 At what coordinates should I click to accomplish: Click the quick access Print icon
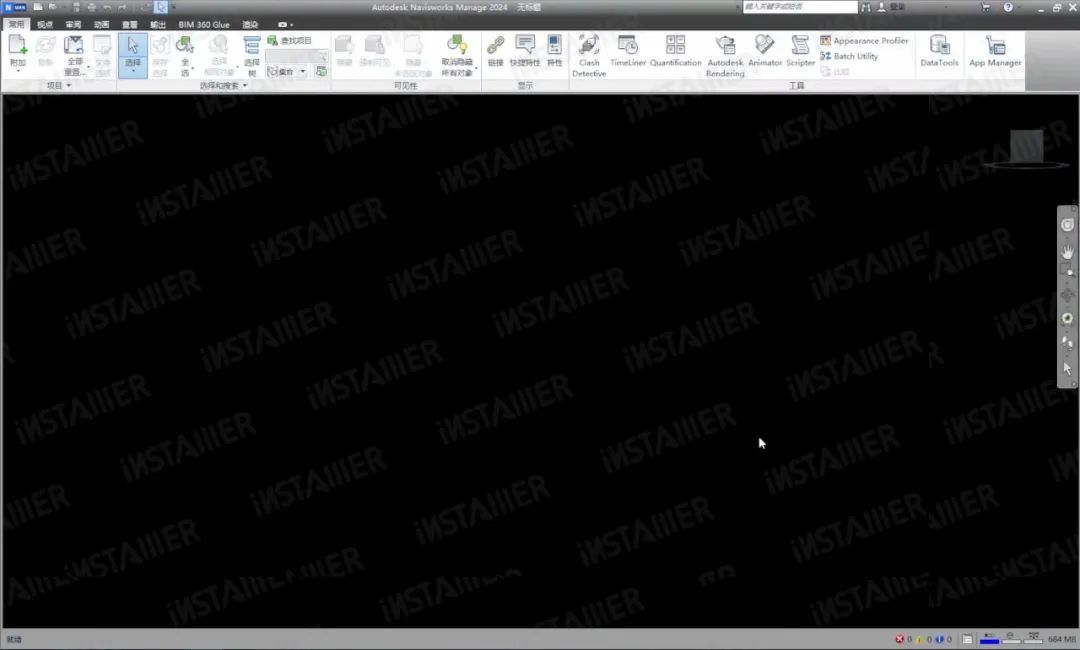pyautogui.click(x=91, y=7)
